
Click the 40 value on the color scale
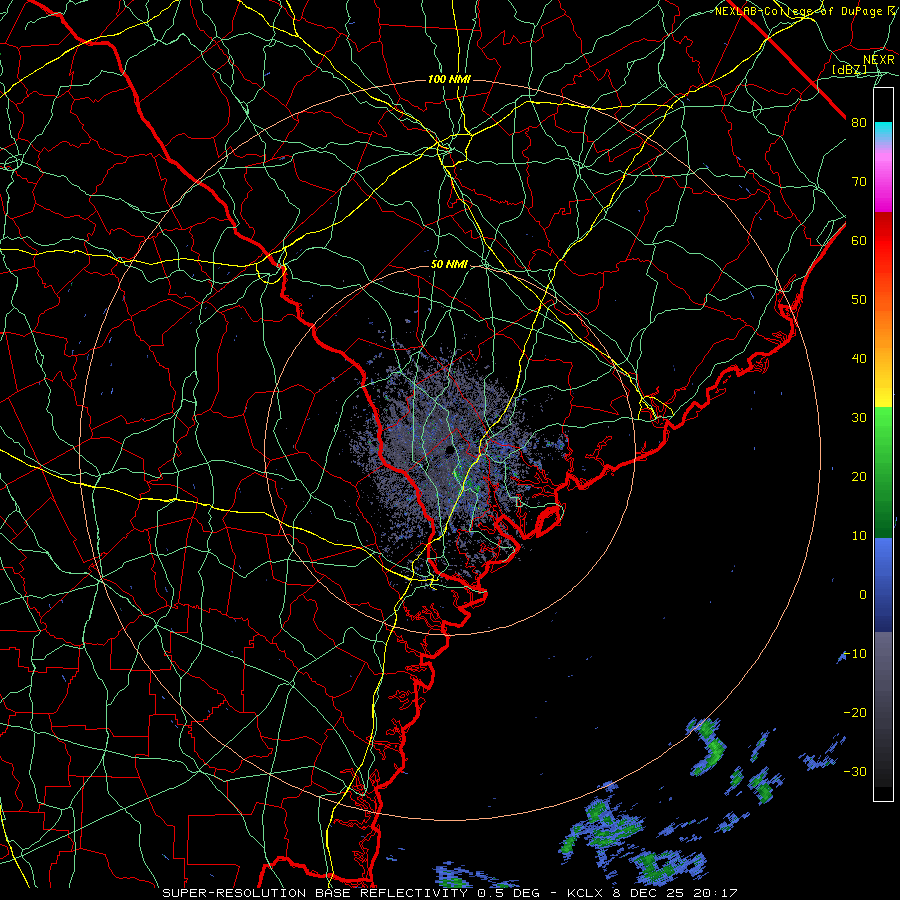[859, 359]
